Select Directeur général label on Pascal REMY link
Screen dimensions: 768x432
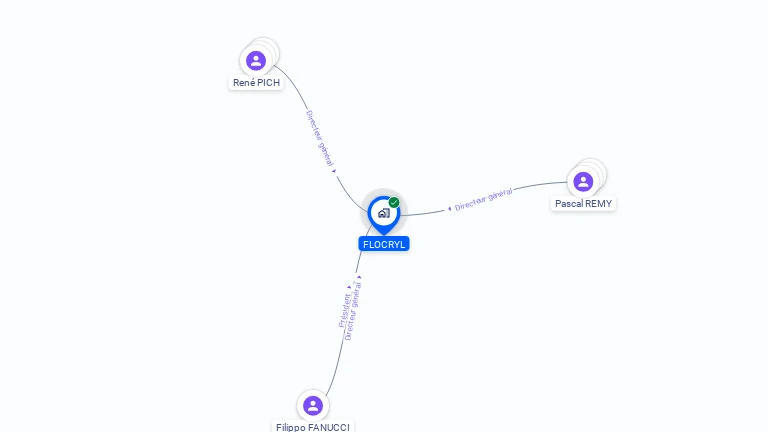pyautogui.click(x=483, y=199)
